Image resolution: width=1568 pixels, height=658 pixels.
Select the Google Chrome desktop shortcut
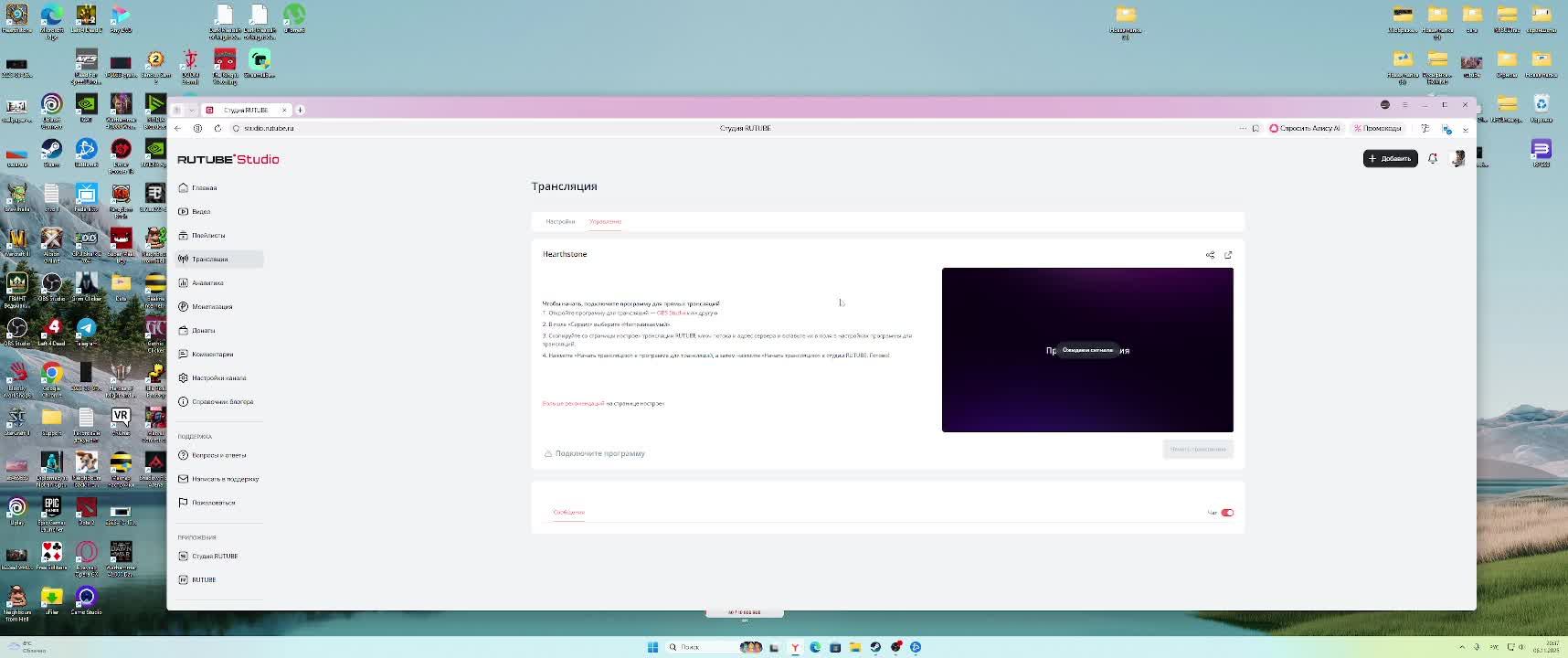[x=52, y=379]
